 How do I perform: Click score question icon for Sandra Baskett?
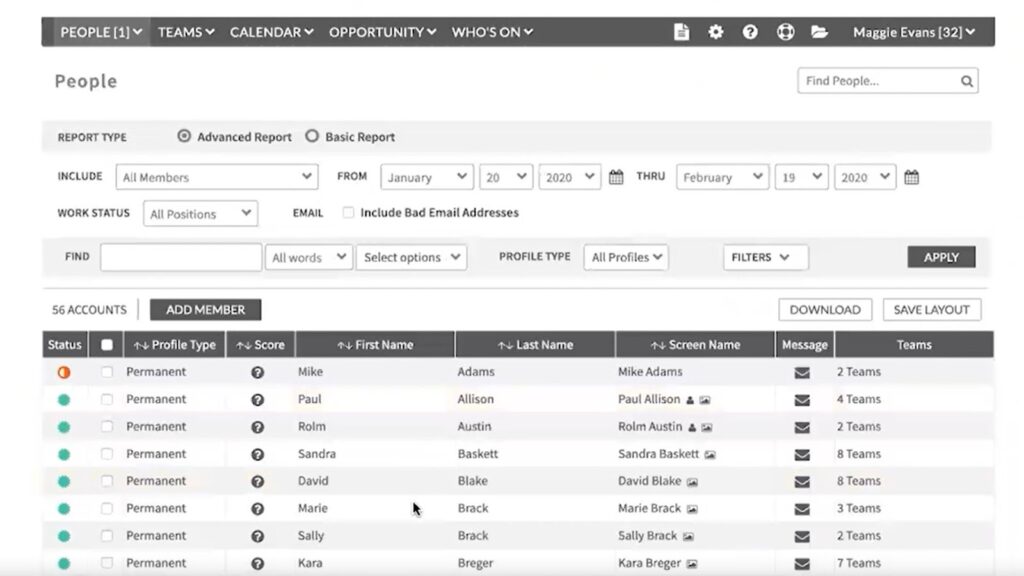click(x=258, y=454)
